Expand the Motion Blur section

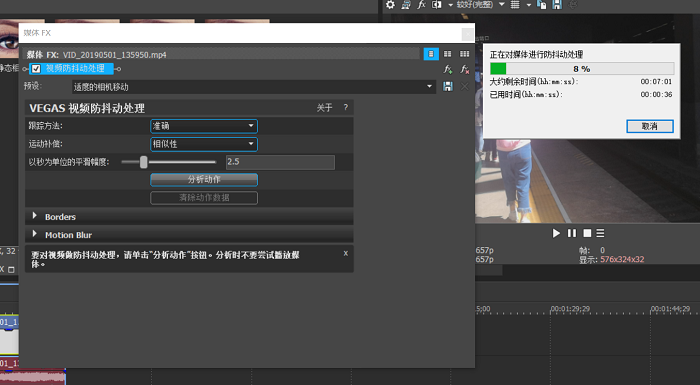[34, 234]
